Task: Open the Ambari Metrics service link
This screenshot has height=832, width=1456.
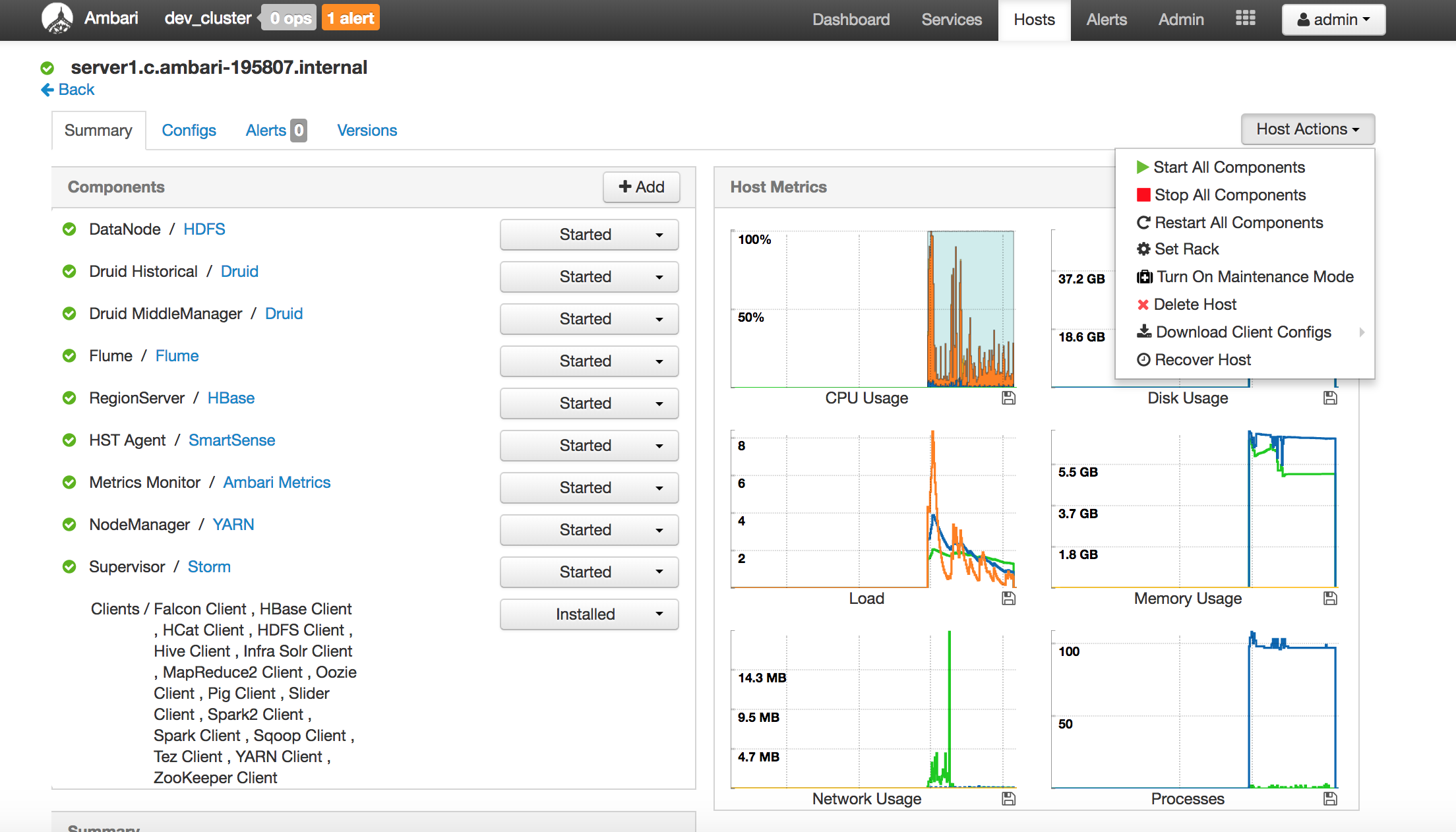Action: click(x=276, y=483)
